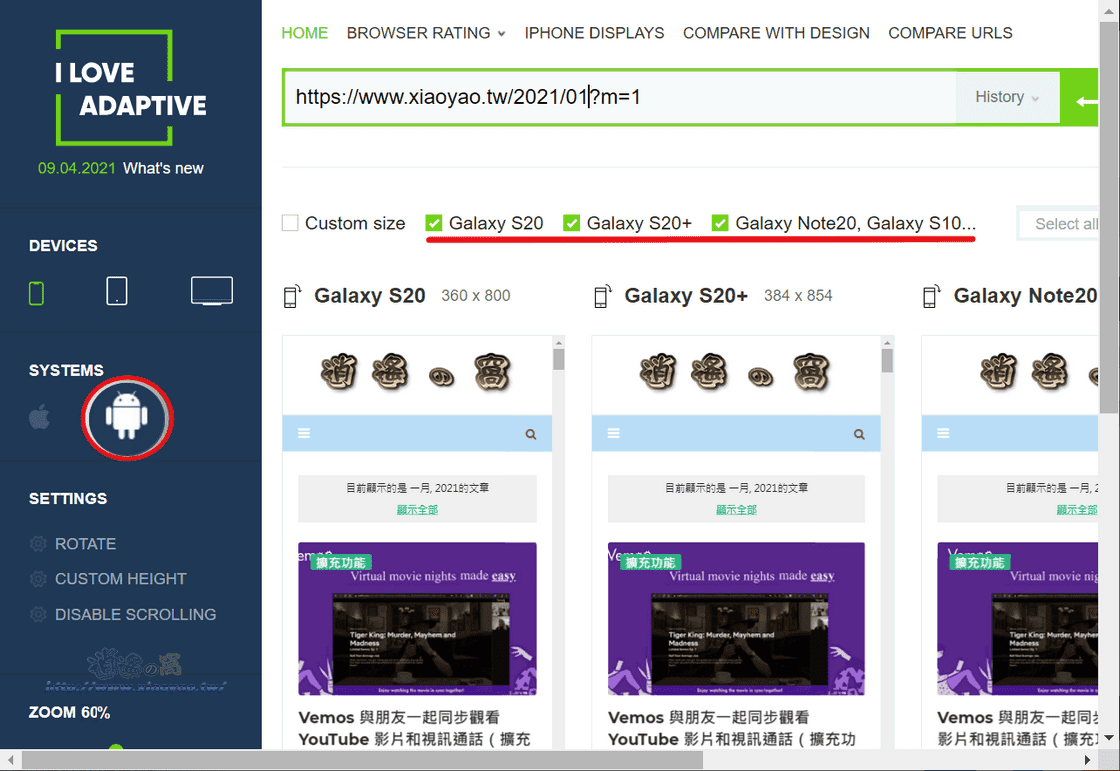Click the green submit URL arrow button

pos(1080,99)
